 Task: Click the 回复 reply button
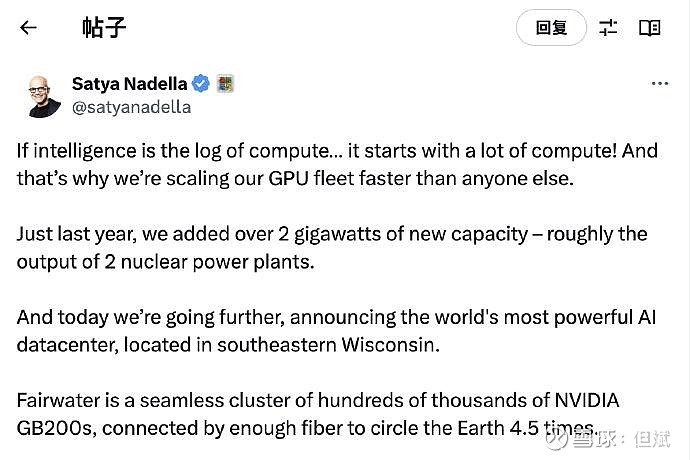coord(551,28)
